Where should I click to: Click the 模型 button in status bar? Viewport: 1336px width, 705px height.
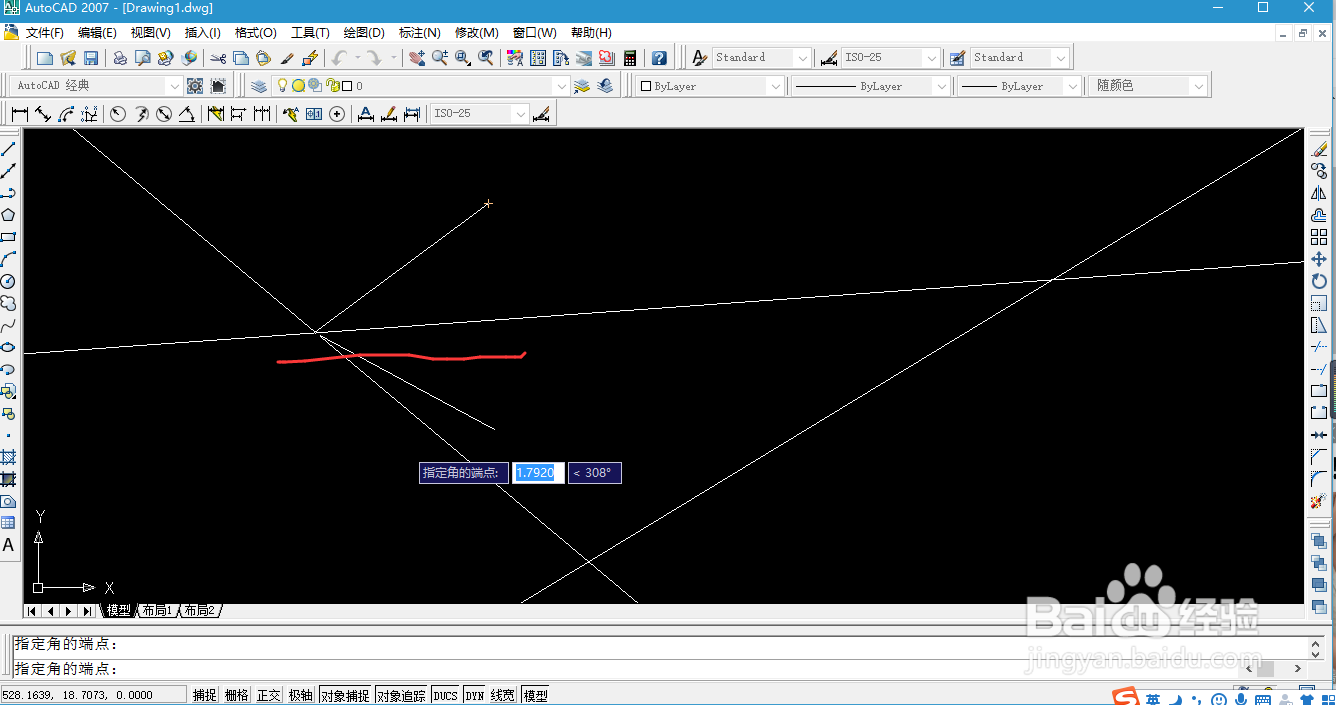click(x=535, y=695)
